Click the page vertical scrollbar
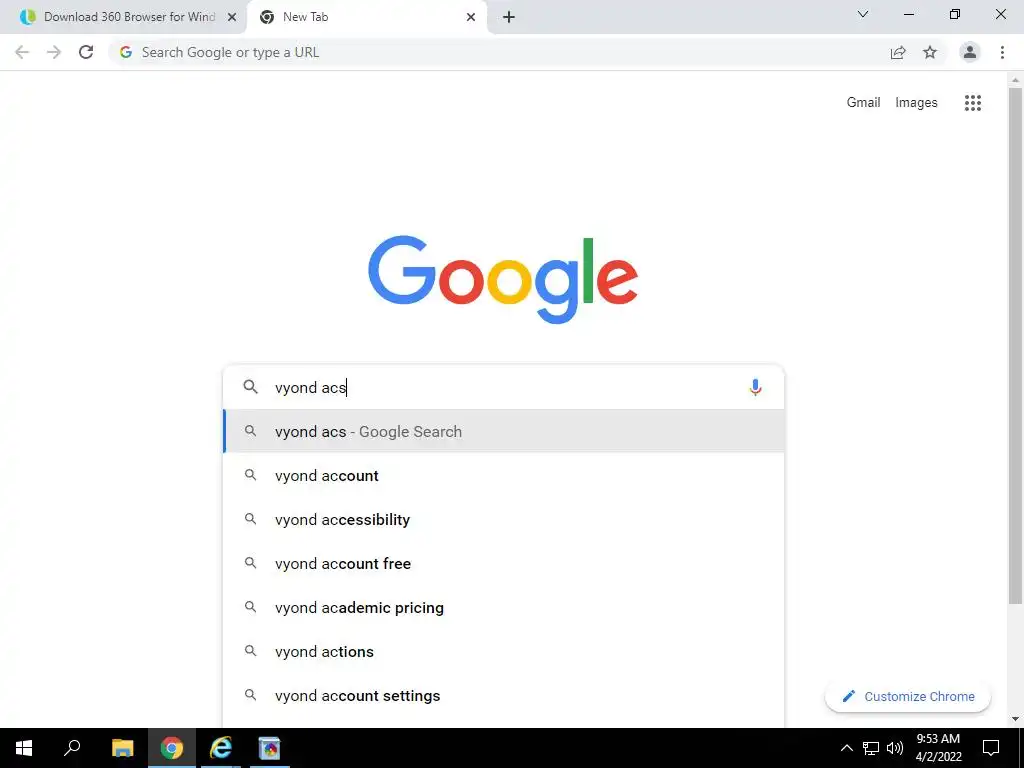Viewport: 1024px width, 768px height. pos(1015,345)
